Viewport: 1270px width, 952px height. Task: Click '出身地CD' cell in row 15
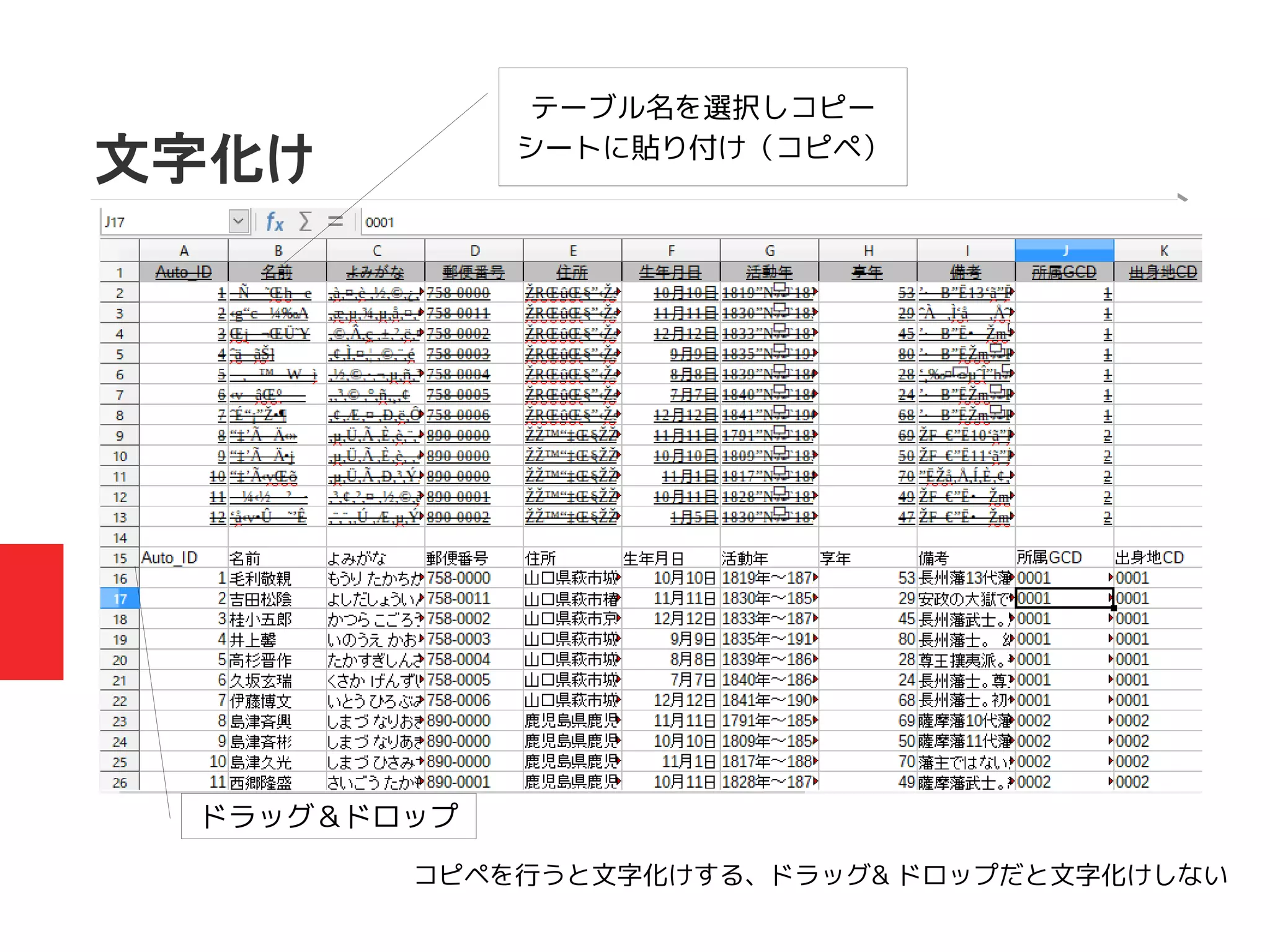pos(1158,558)
